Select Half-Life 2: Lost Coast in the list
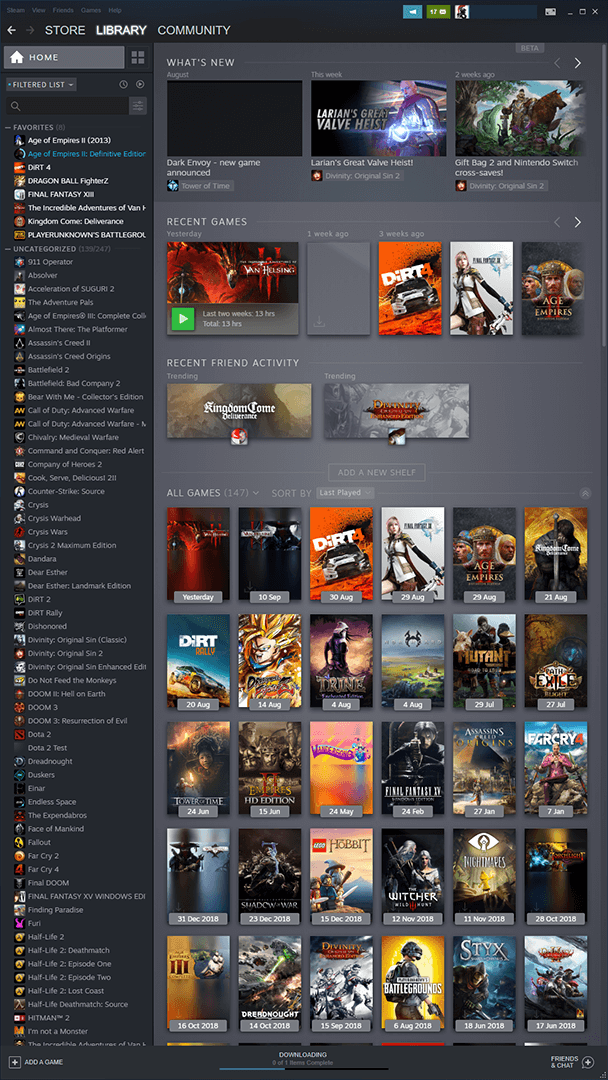 65,990
